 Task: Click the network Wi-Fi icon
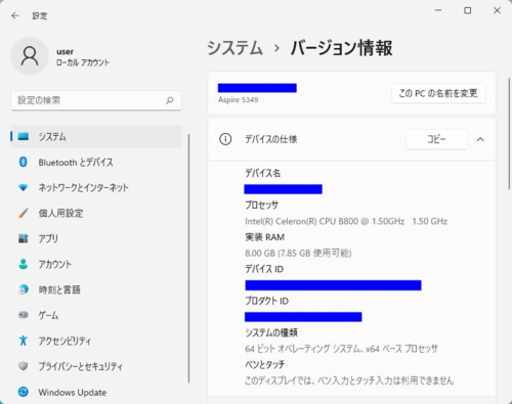click(x=23, y=188)
